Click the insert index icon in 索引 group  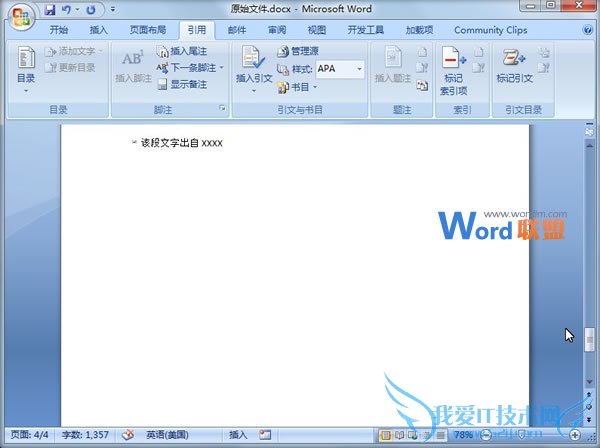[478, 52]
